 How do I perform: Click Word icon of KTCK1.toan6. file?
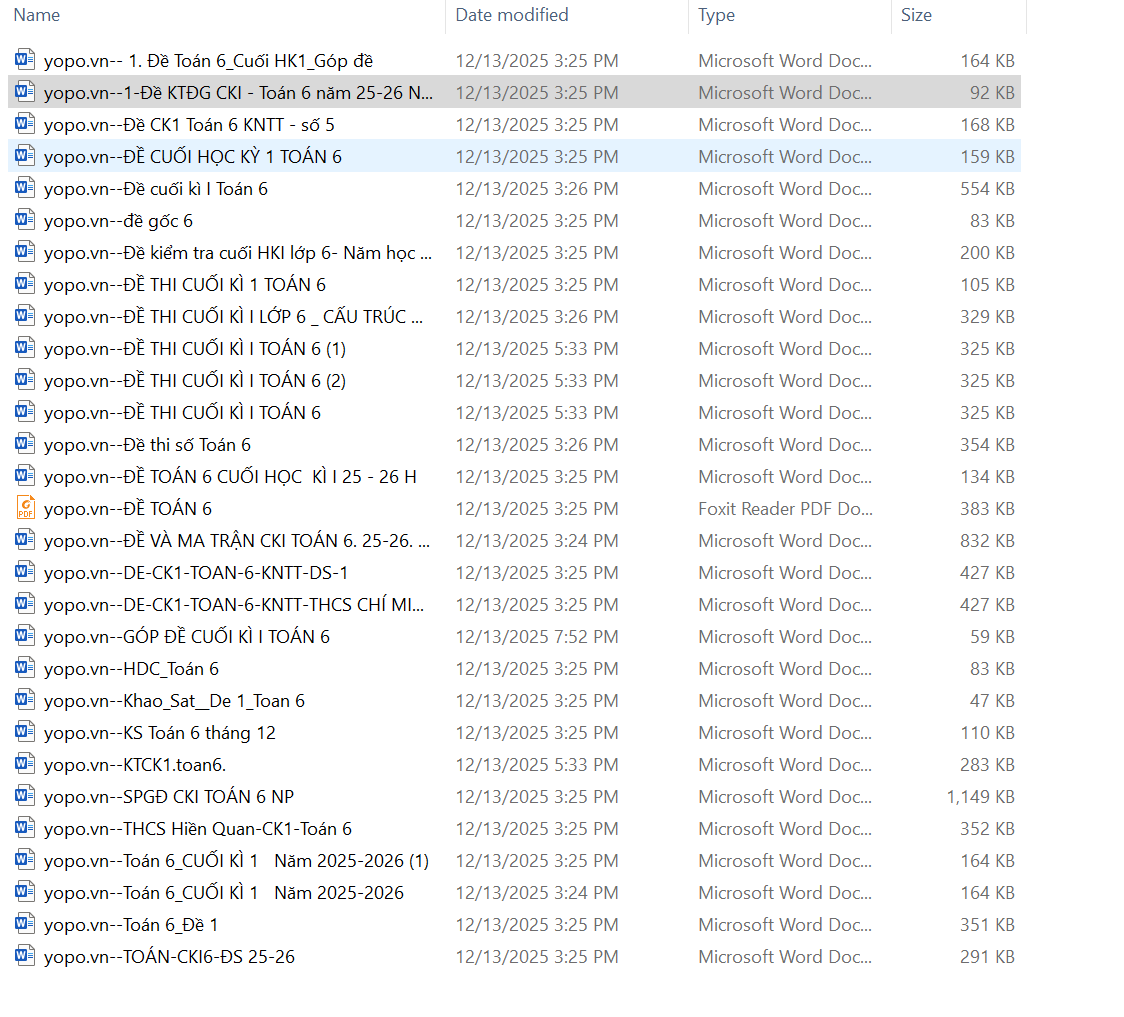pos(25,764)
